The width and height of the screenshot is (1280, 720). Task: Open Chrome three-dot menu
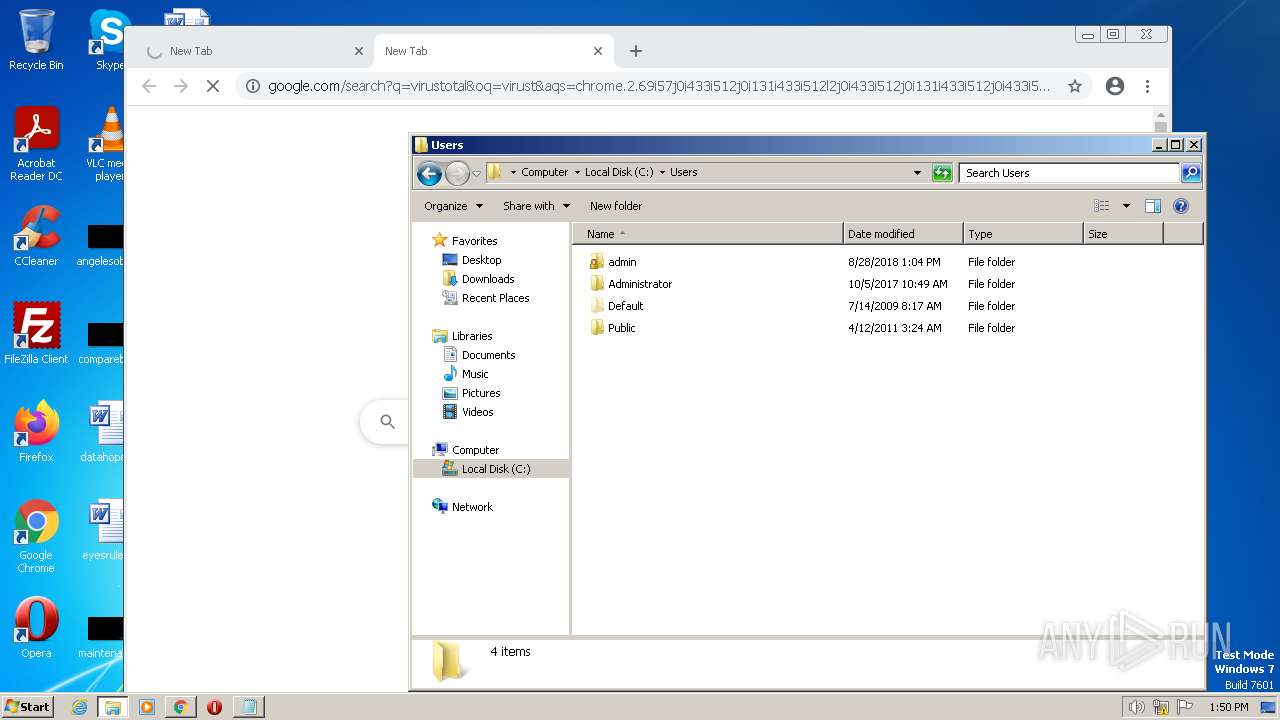point(1148,86)
